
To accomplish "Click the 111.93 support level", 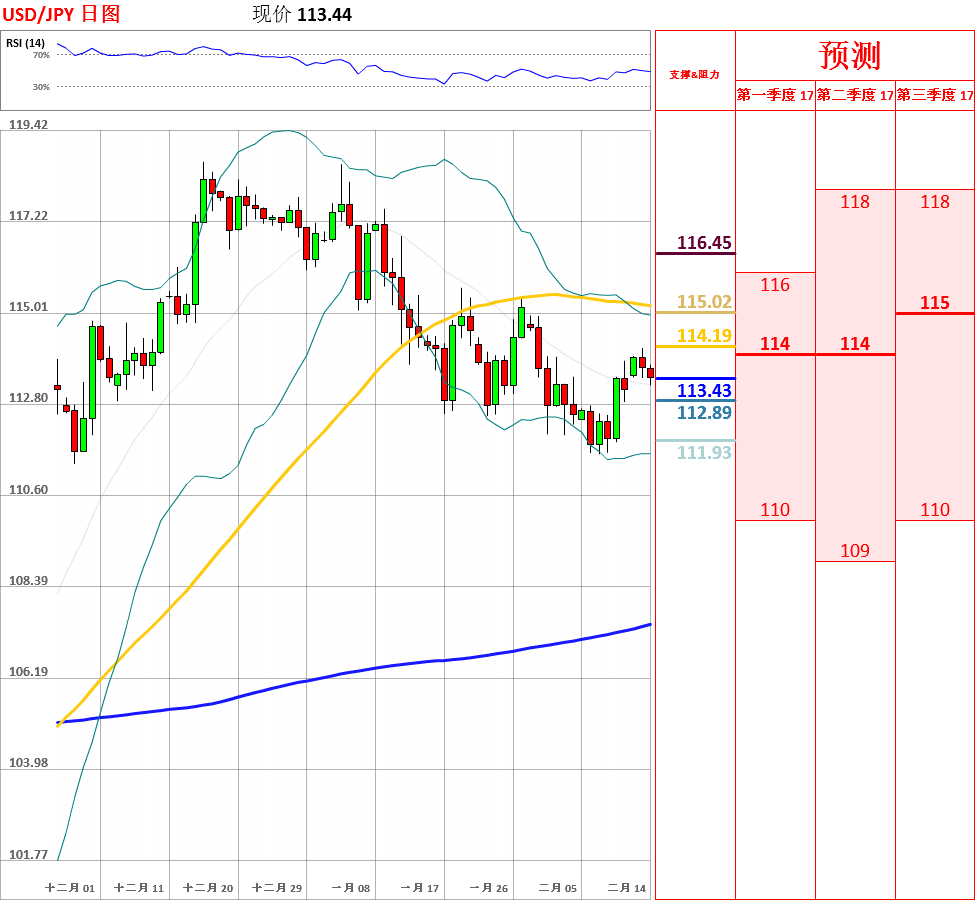I will tap(704, 452).
